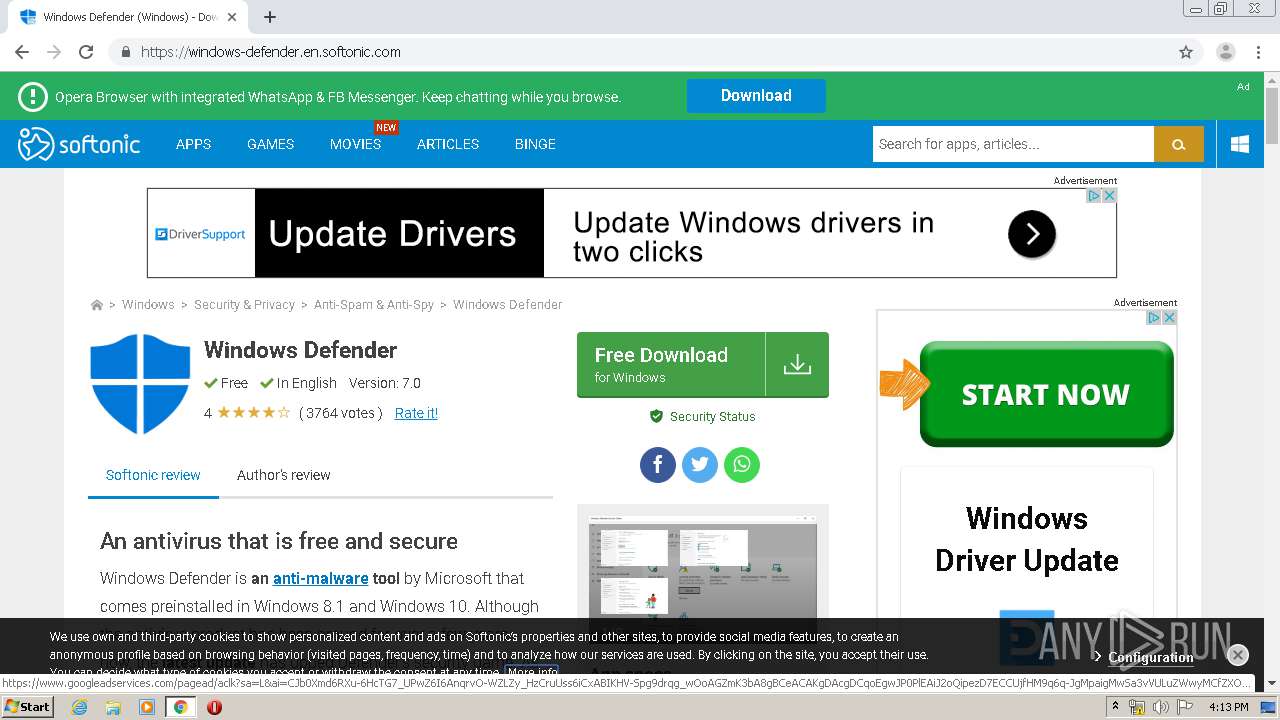Open Chrome's three-dot menu
1280x720 pixels.
click(1258, 52)
